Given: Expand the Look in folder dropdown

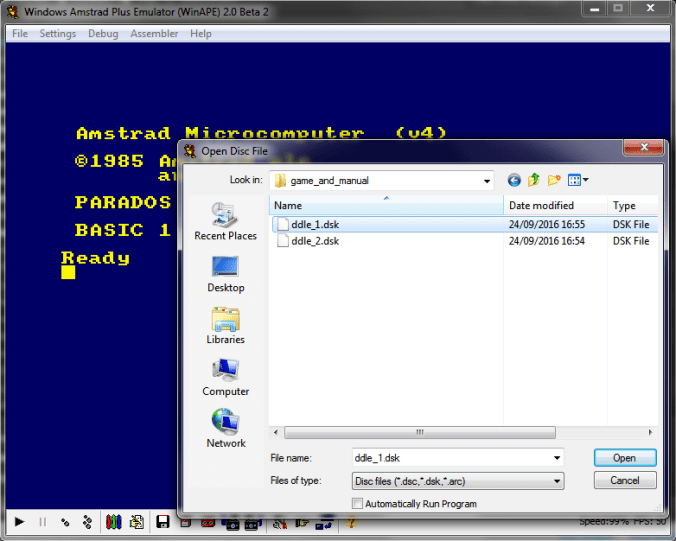Looking at the screenshot, I should click(x=487, y=181).
